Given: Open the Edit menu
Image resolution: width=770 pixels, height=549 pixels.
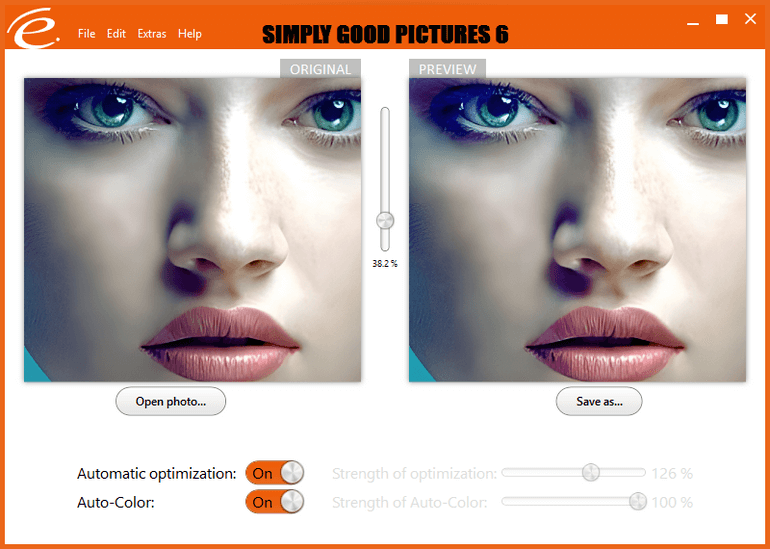Looking at the screenshot, I should [116, 33].
